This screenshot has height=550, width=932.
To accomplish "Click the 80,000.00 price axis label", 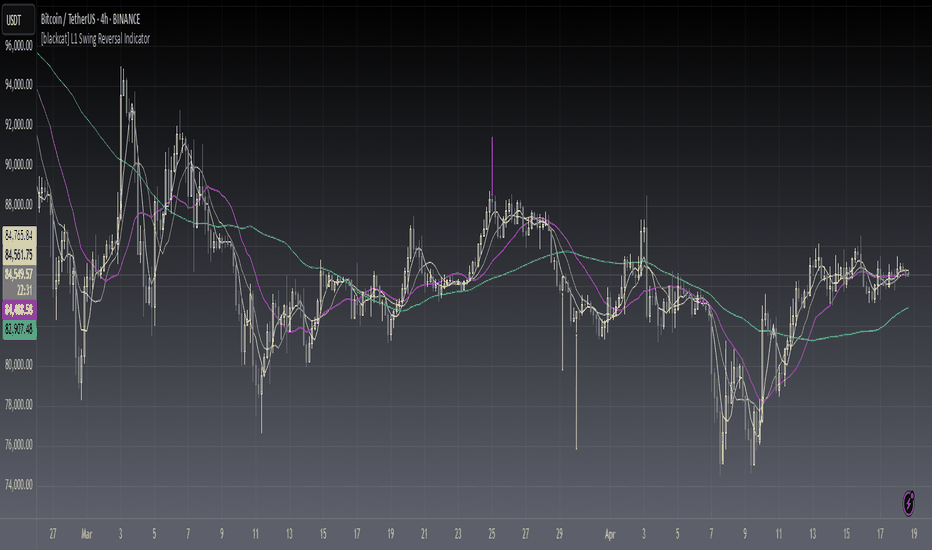I will (x=18, y=364).
